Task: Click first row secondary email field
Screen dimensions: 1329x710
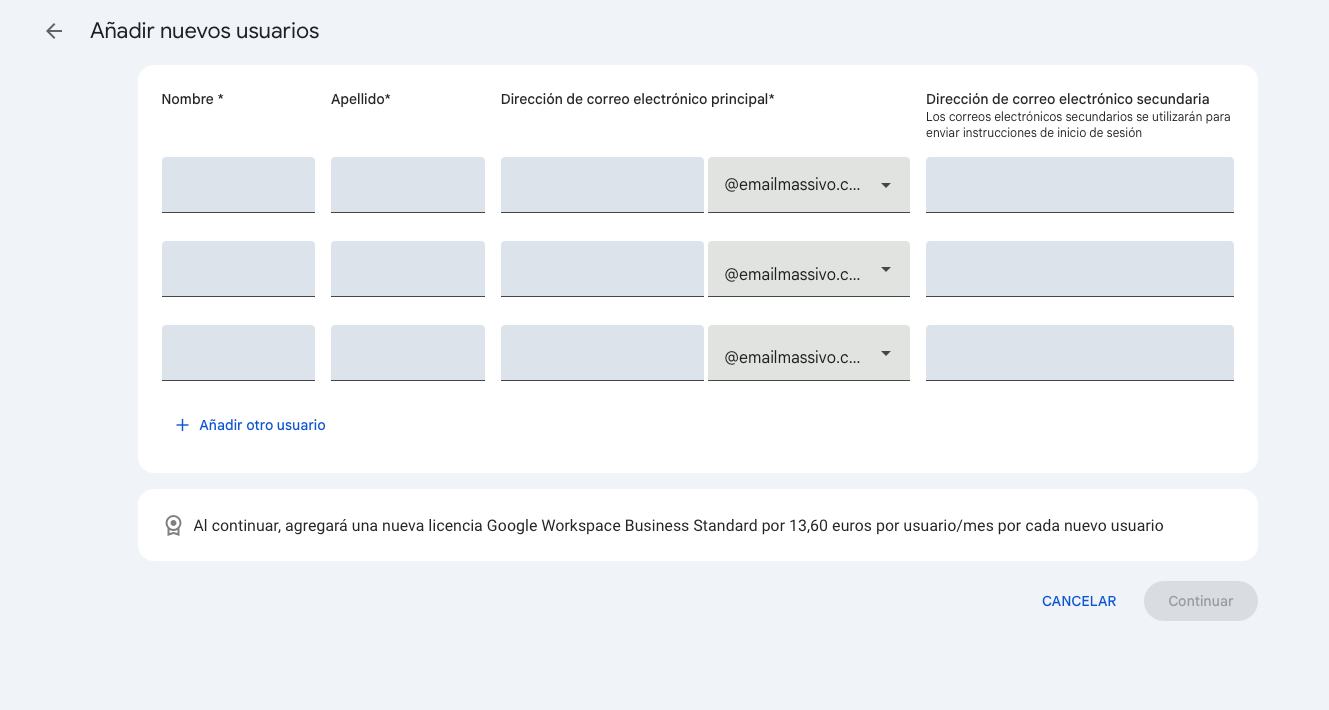Action: click(x=1079, y=185)
